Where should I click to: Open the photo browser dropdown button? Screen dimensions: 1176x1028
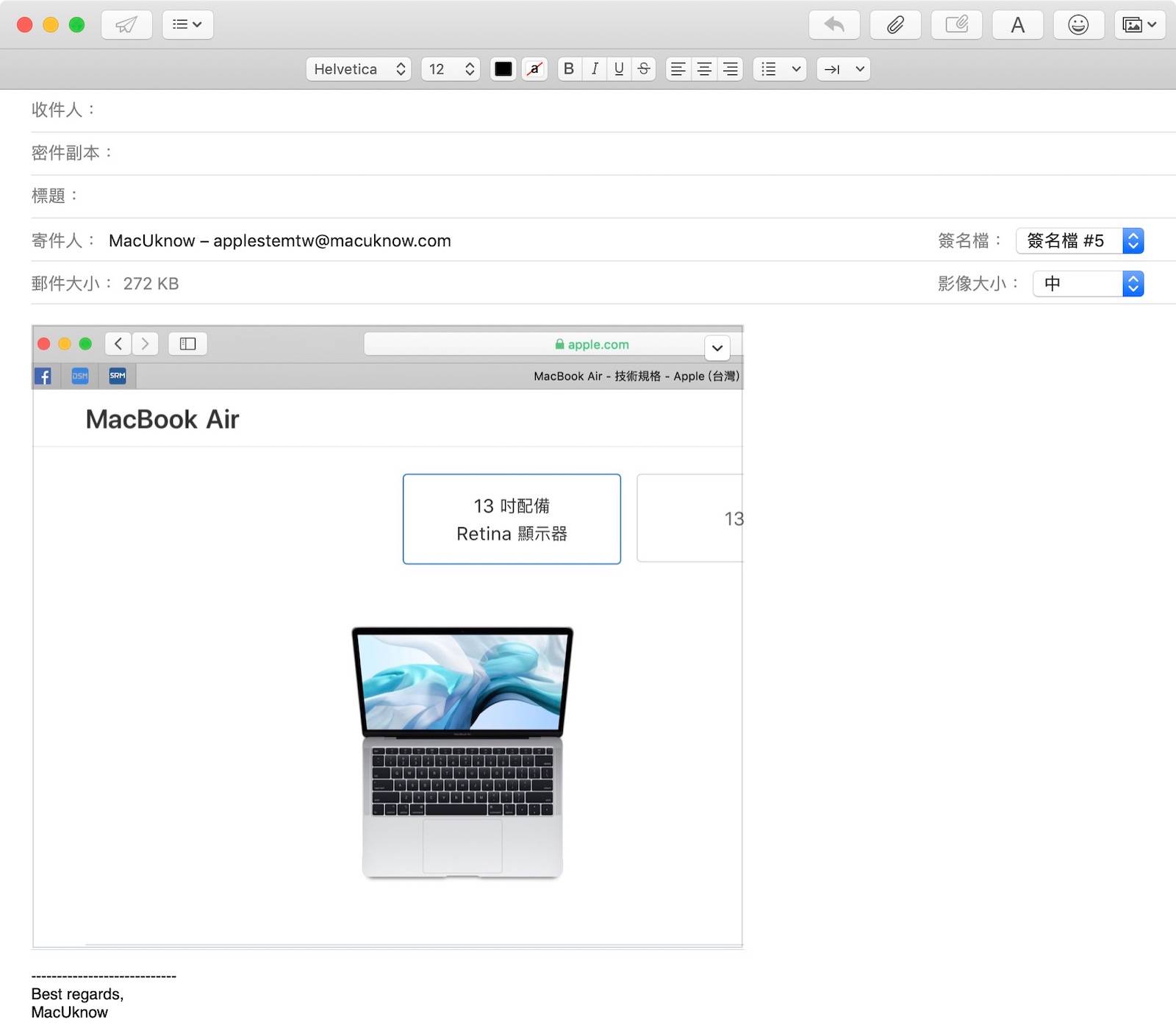coord(1140,25)
